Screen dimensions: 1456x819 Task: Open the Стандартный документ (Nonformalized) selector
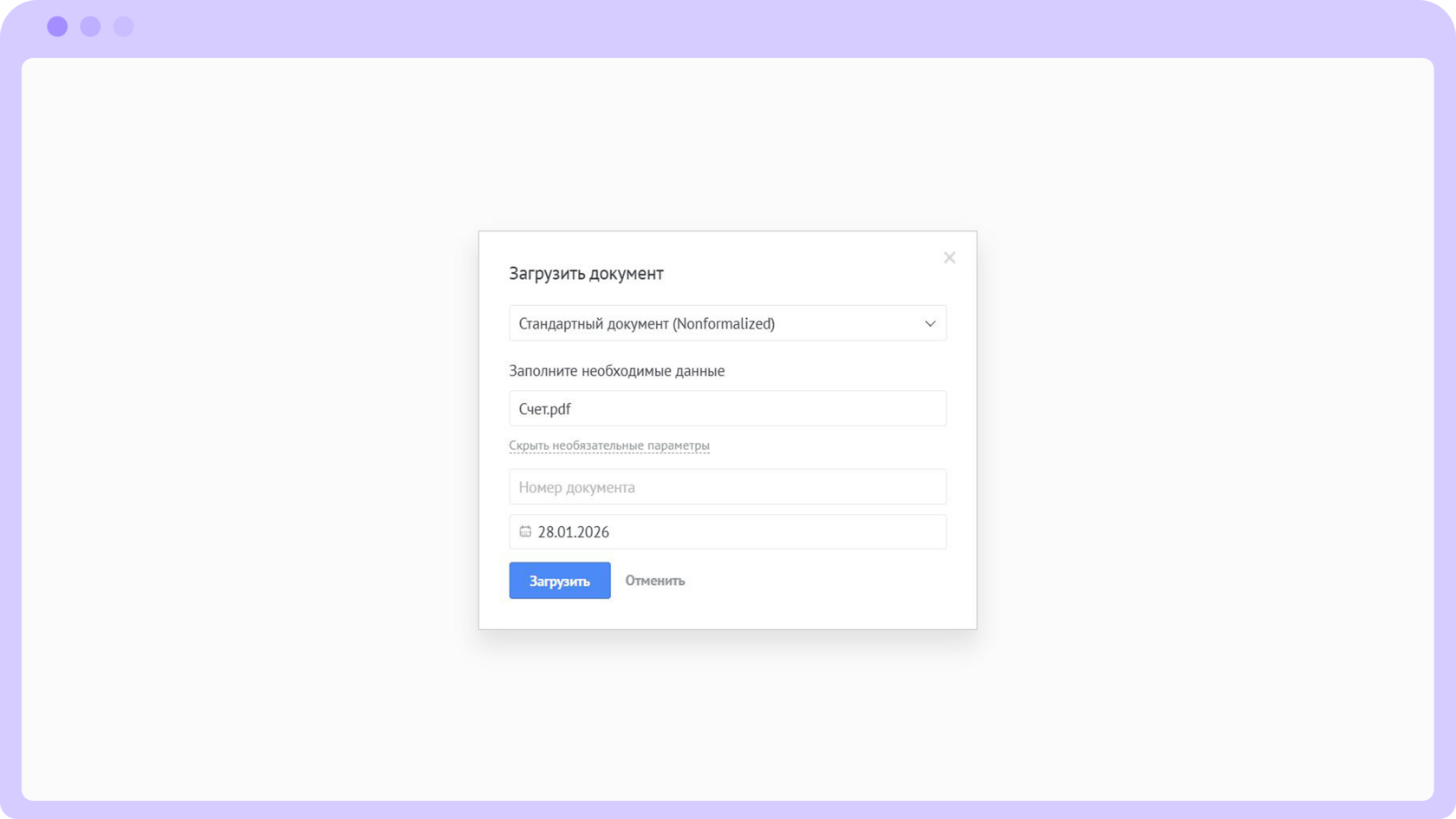727,323
